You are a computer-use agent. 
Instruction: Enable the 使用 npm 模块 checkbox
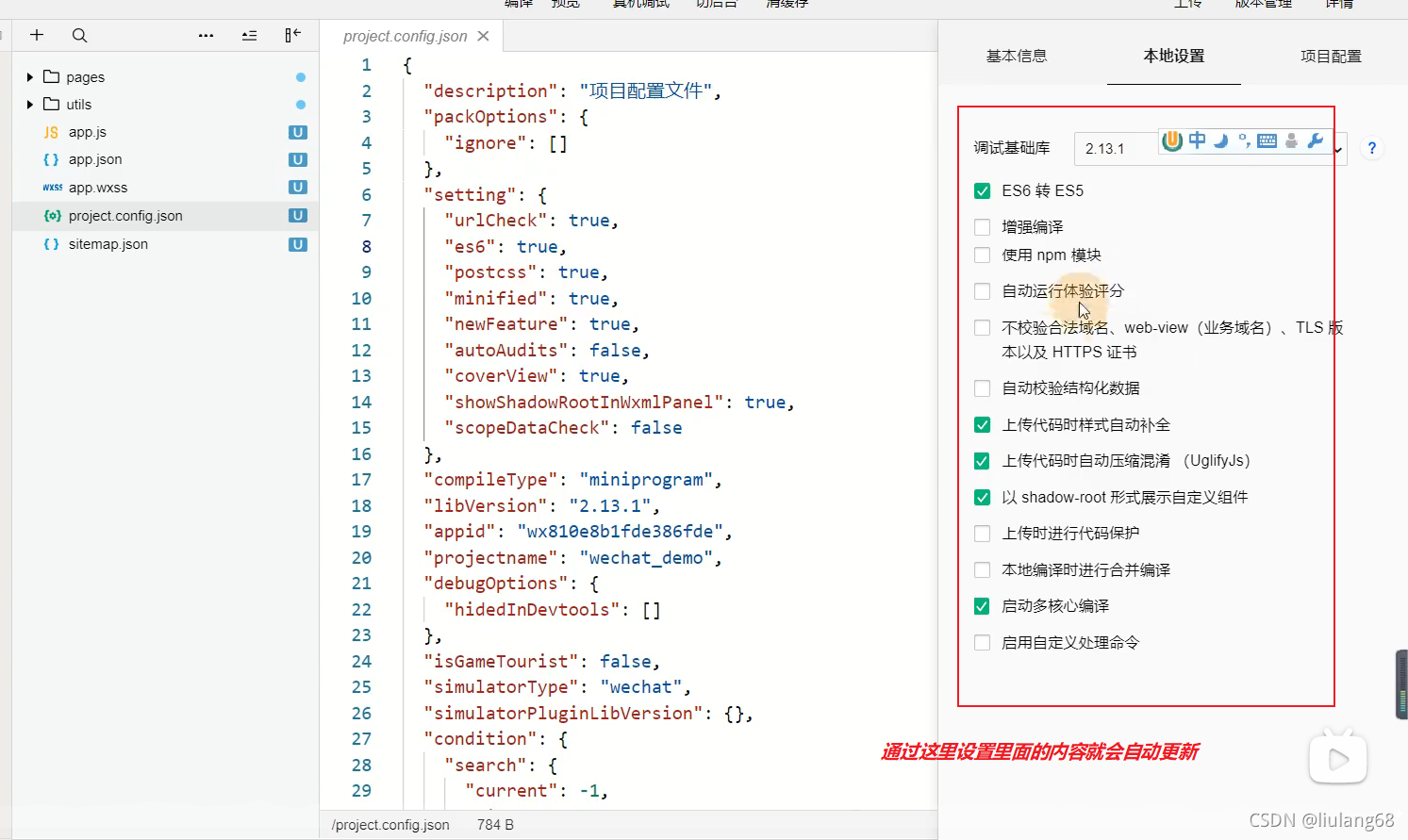[x=982, y=255]
